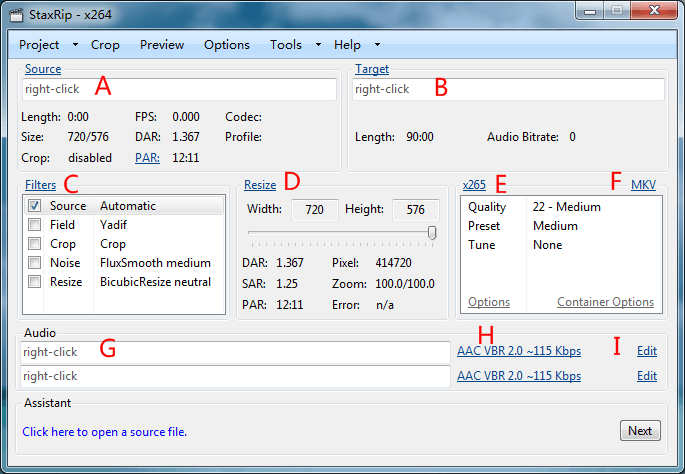Image resolution: width=685 pixels, height=474 pixels.
Task: Open the Tools menu
Action: (x=286, y=45)
